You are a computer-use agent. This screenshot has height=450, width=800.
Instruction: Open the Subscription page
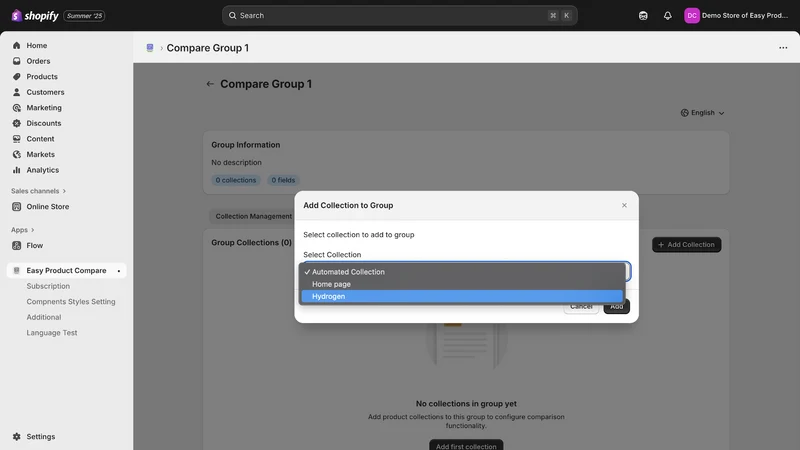48,286
